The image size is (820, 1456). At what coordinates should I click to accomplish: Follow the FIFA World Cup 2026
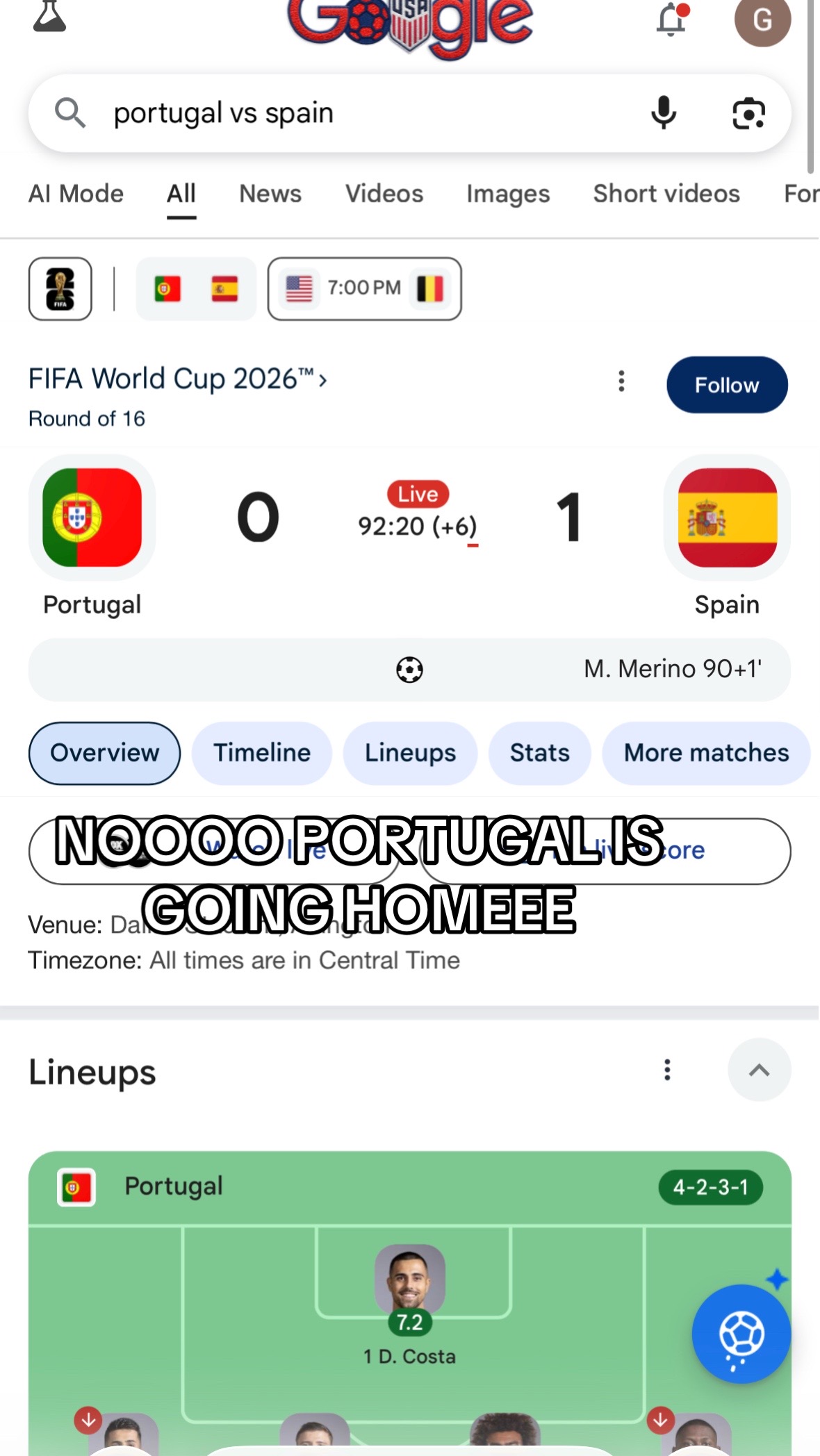point(727,385)
